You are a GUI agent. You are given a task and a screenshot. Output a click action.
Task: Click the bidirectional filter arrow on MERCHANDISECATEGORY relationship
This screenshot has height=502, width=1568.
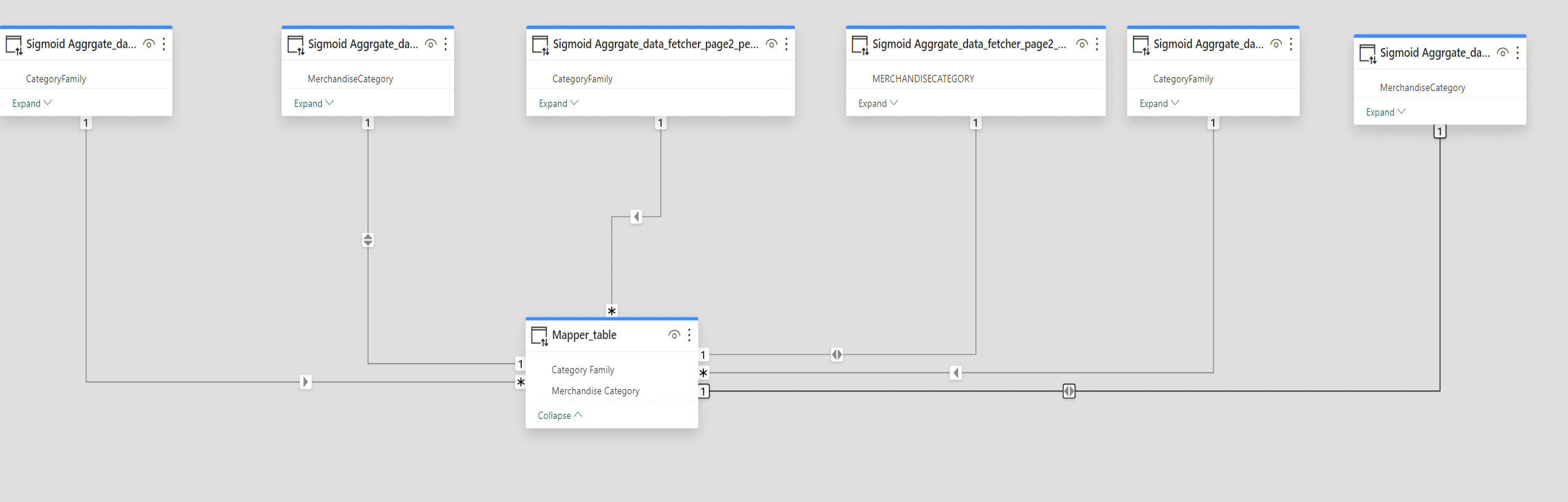(x=837, y=354)
